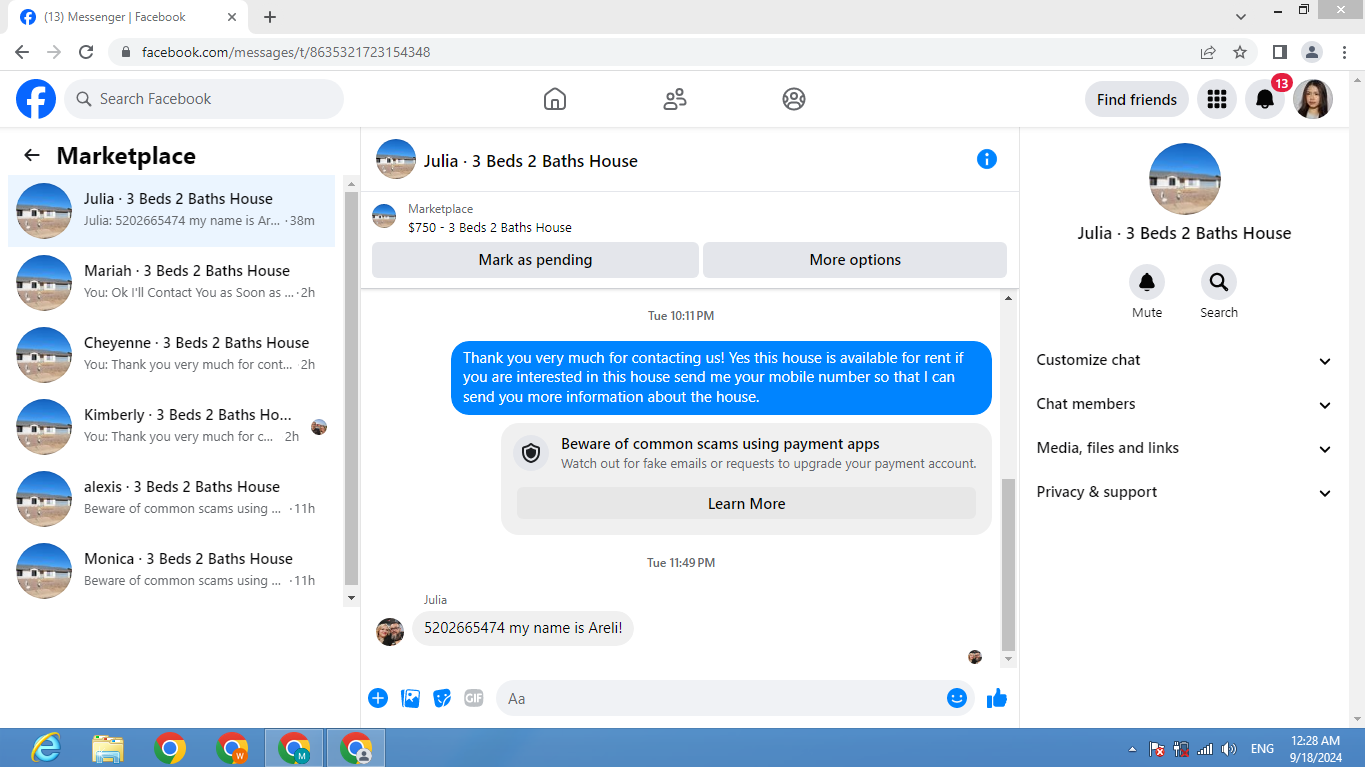
Task: Click the Mark as pending button
Action: 535,260
